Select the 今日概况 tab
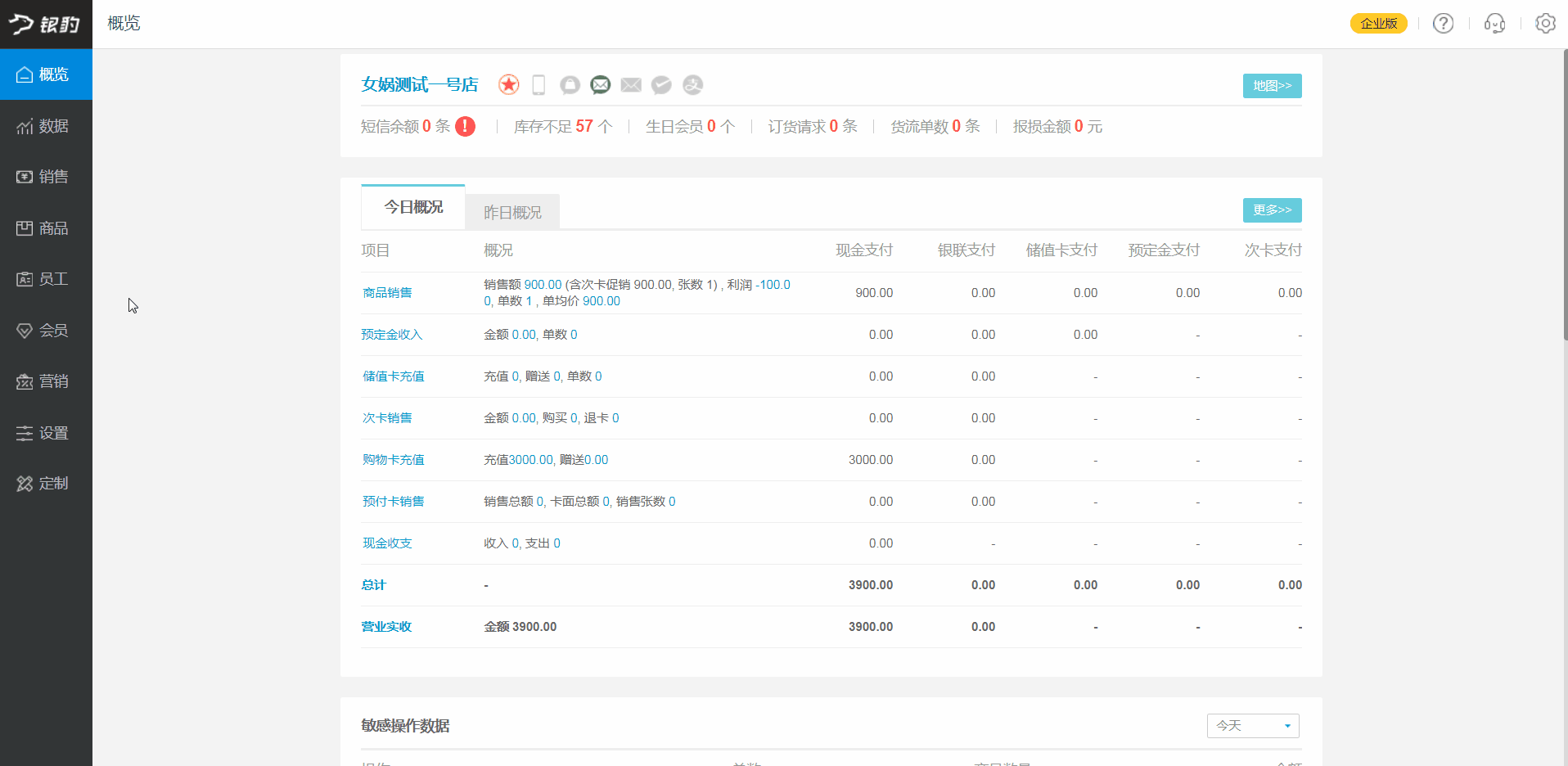1568x766 pixels. (x=413, y=208)
